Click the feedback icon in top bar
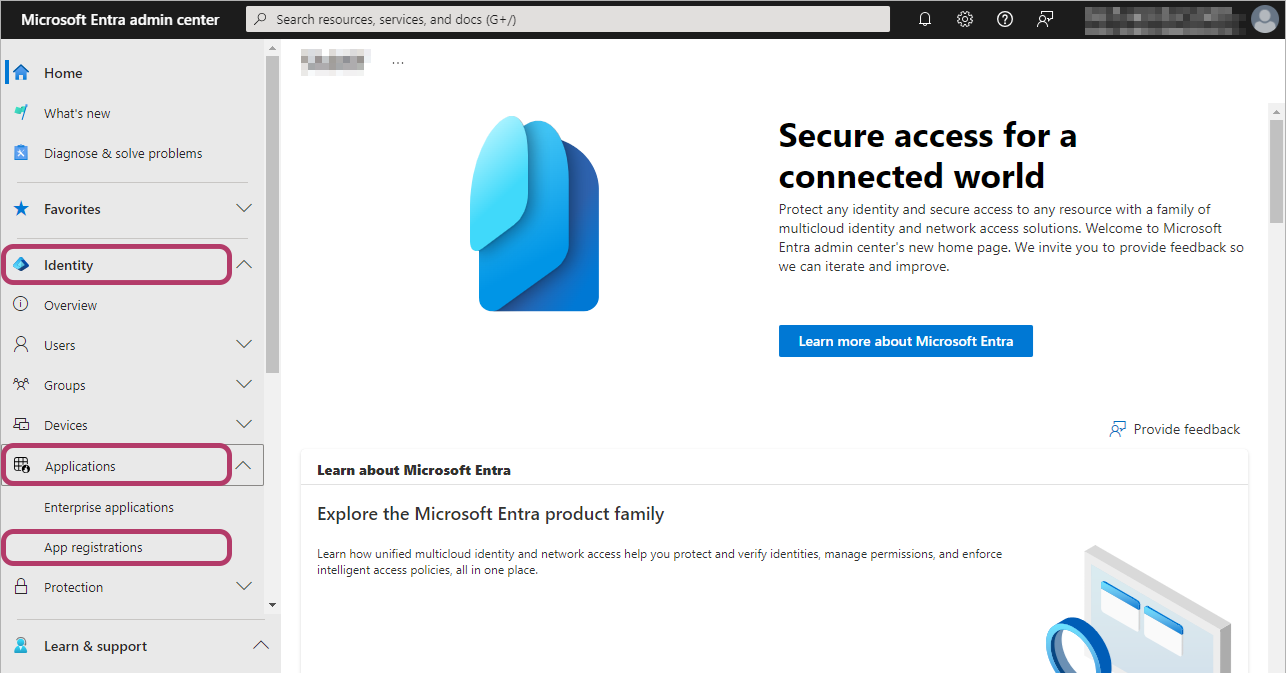Image resolution: width=1286 pixels, height=673 pixels. coord(1045,19)
